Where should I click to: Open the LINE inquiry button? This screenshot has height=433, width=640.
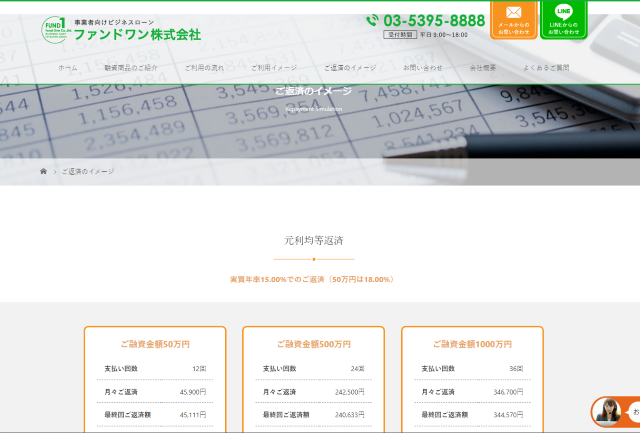[x=564, y=19]
